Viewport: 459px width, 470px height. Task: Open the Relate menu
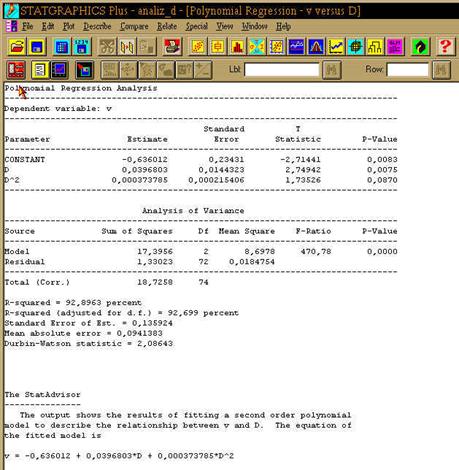coord(167,26)
